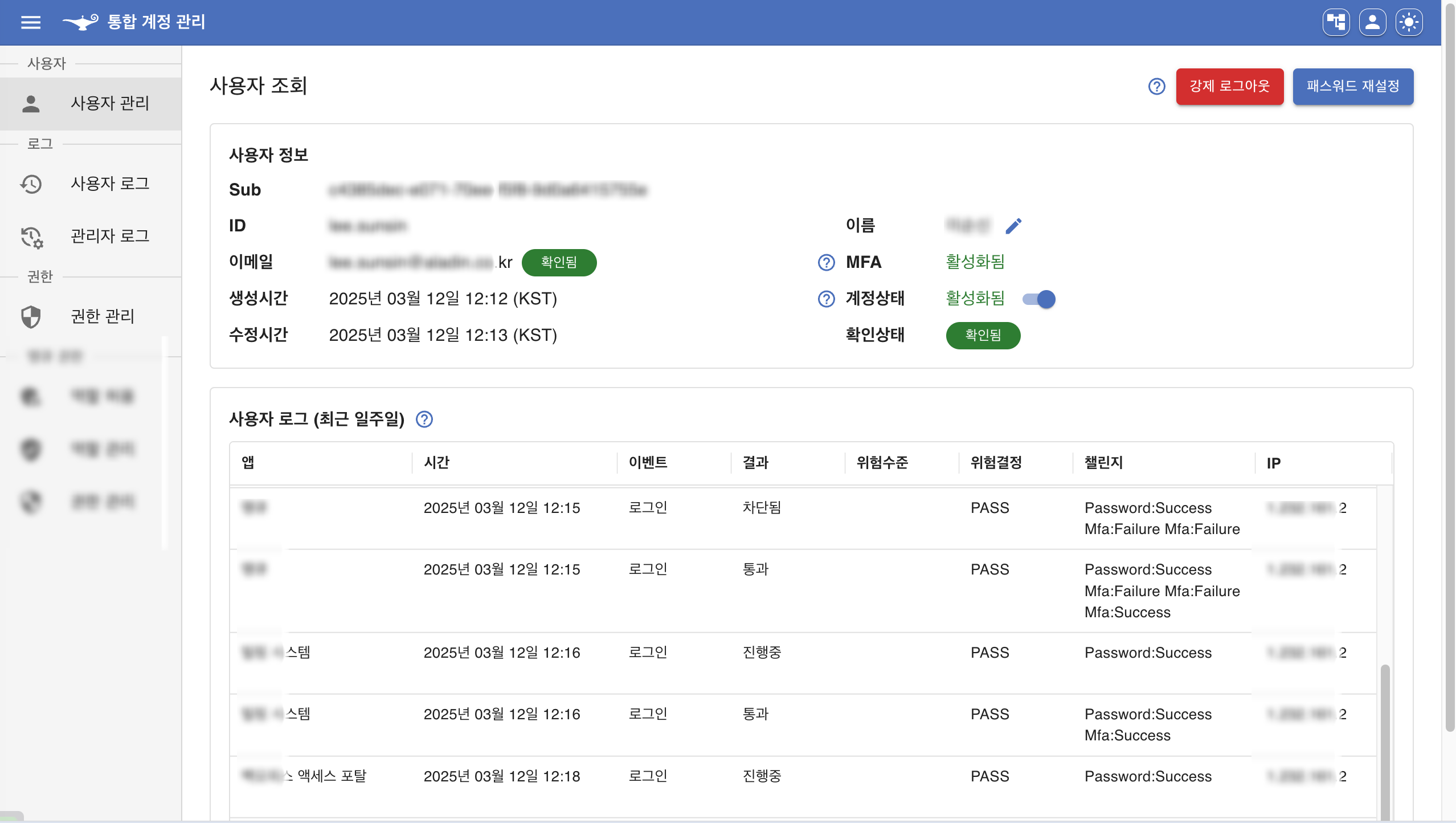
Task: Click the 확인됨 badge next to email
Action: (x=559, y=262)
